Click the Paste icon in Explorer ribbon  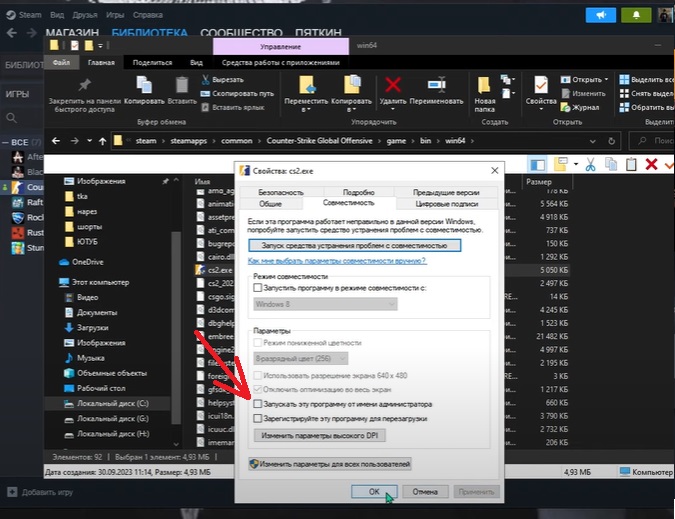click(x=182, y=84)
